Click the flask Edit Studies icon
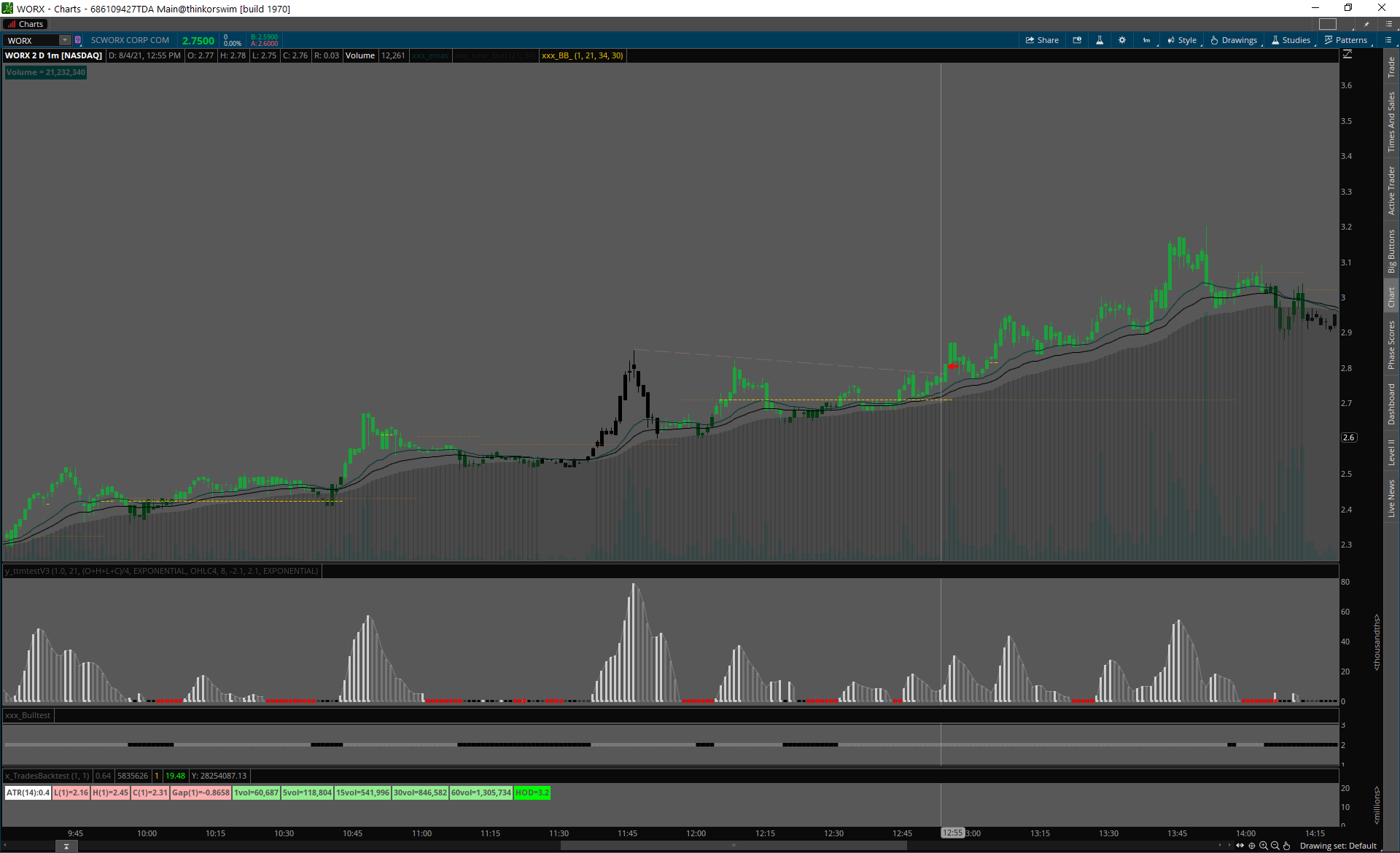Screen dimensions: 1400x853 tap(1100, 40)
